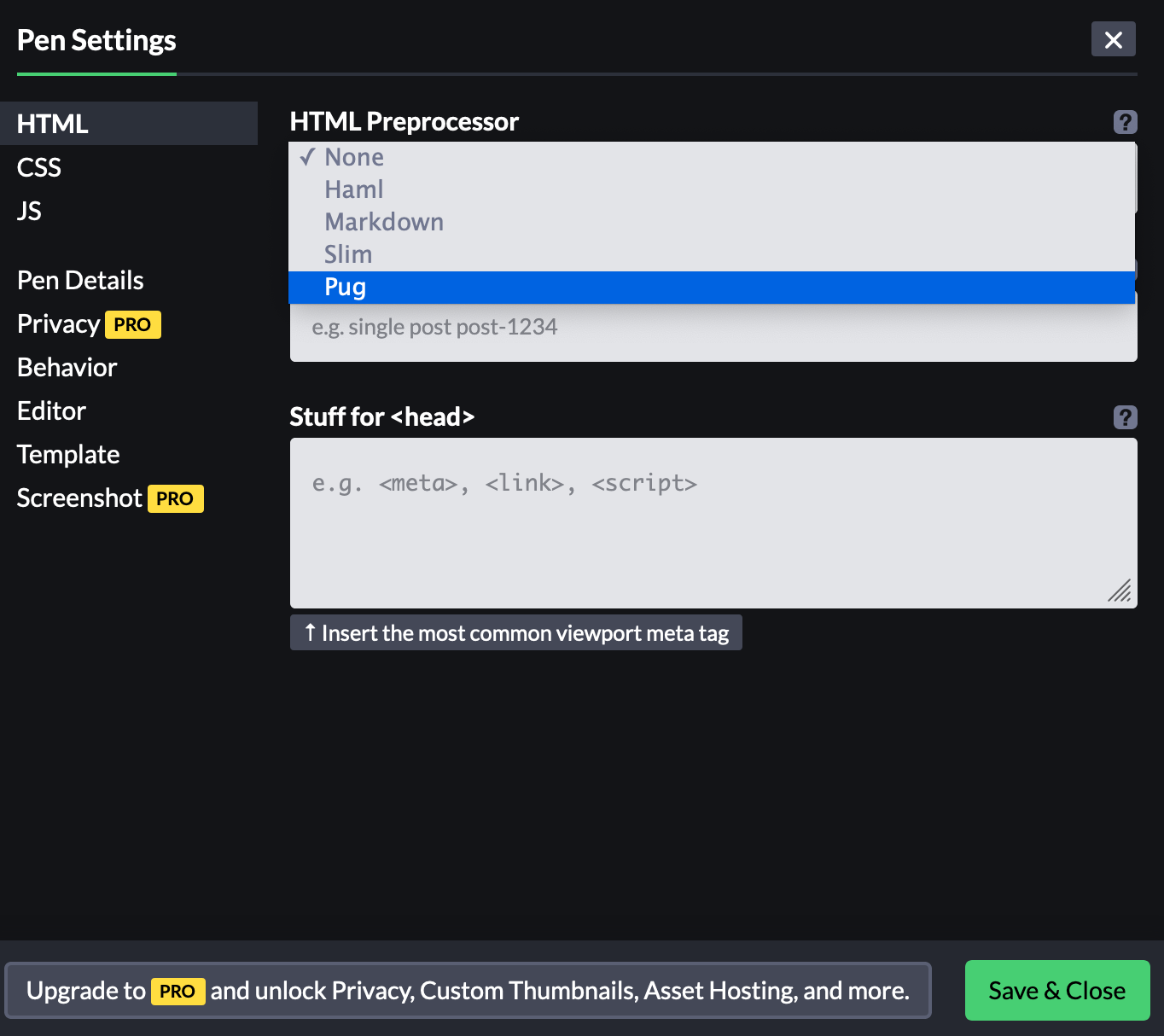The width and height of the screenshot is (1164, 1036).
Task: Click the PRO badge next to Privacy
Action: click(x=132, y=325)
